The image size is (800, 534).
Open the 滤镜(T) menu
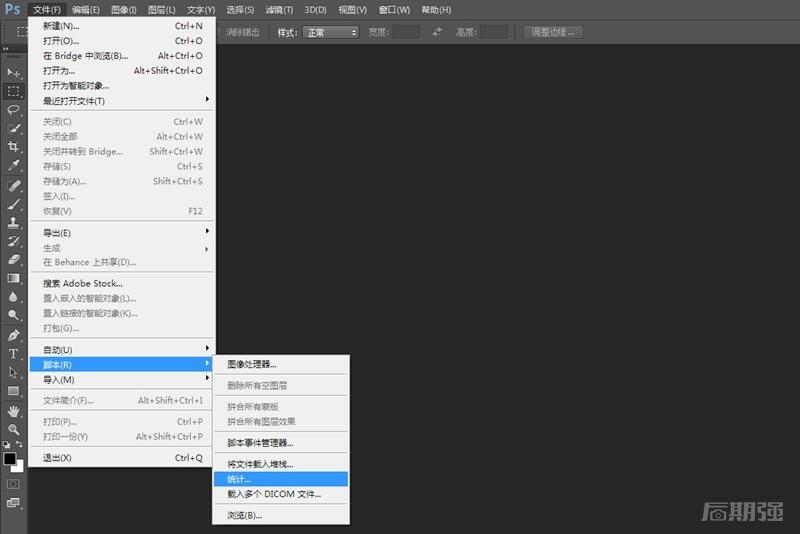[x=279, y=10]
